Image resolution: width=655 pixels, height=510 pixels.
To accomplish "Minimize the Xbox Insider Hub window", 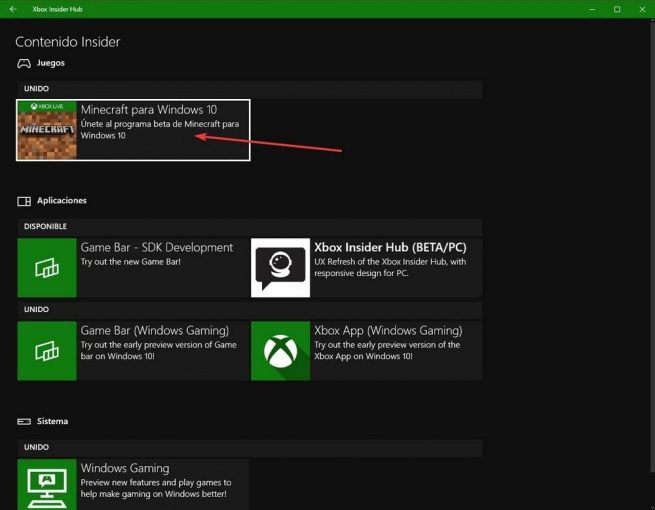I will tap(592, 9).
